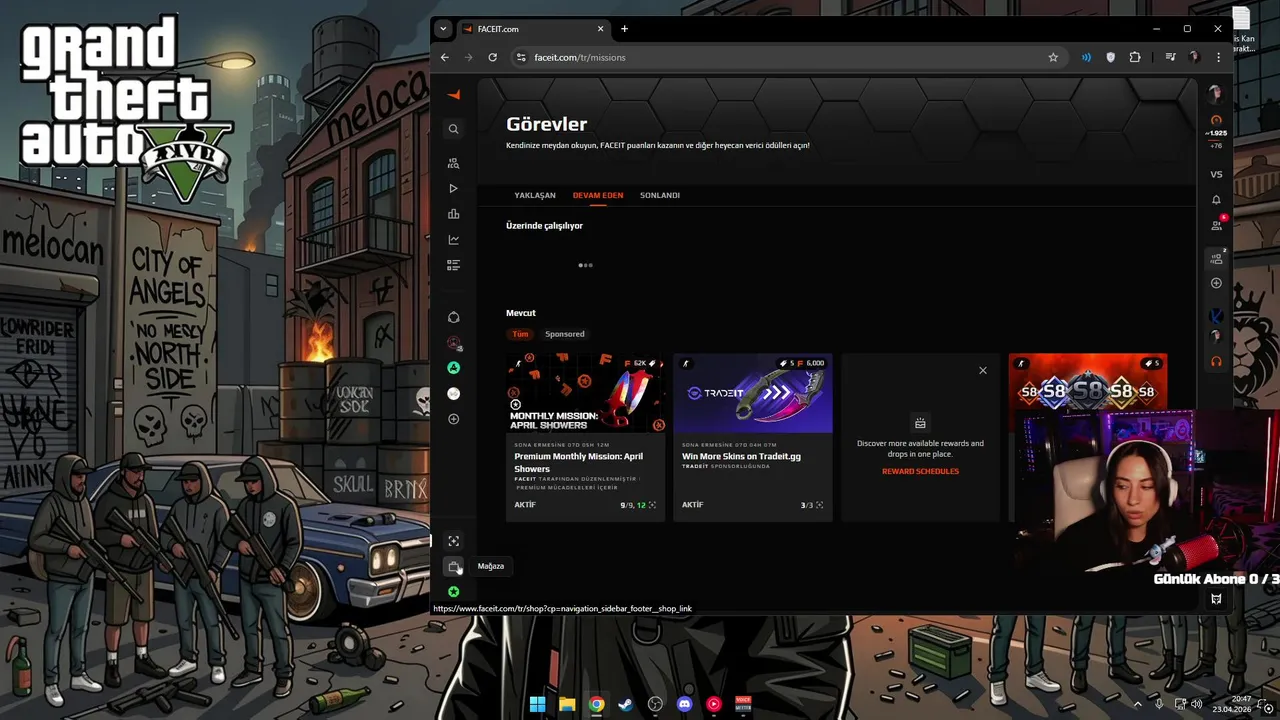Open the notifications bell icon
This screenshot has height=720, width=1280.
coord(1216,200)
